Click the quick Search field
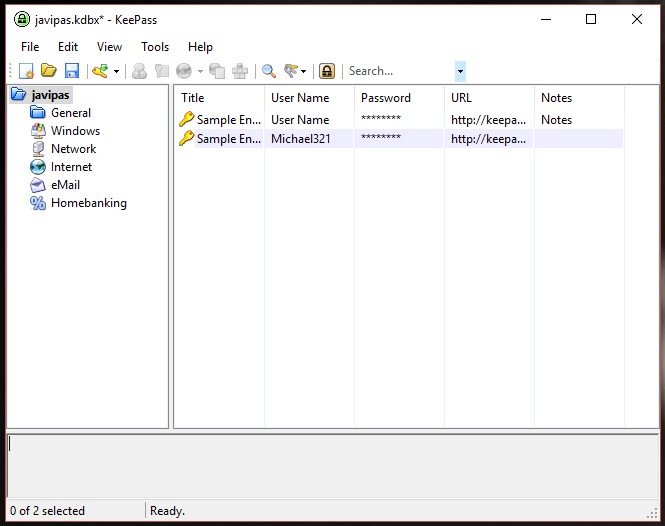This screenshot has width=665, height=526. tap(401, 71)
